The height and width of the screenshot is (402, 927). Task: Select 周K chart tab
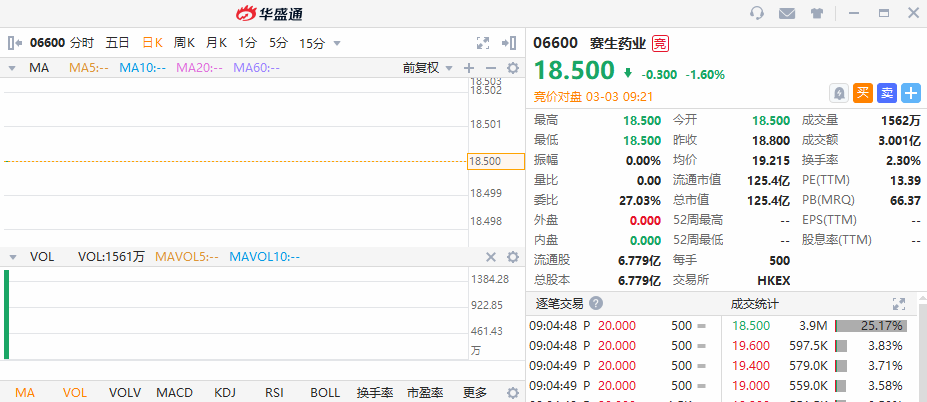(x=184, y=43)
